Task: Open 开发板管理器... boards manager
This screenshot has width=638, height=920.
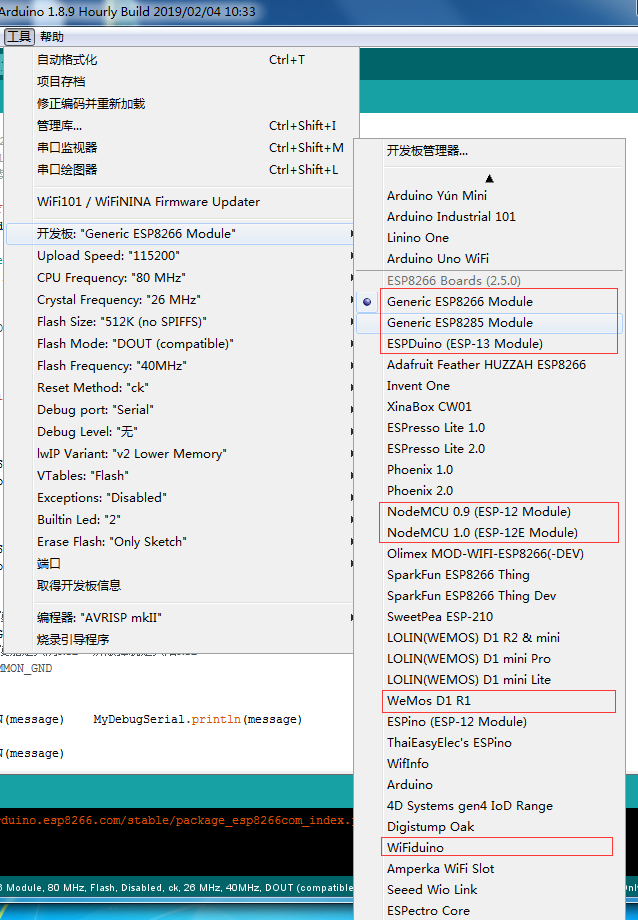Action: [490, 151]
